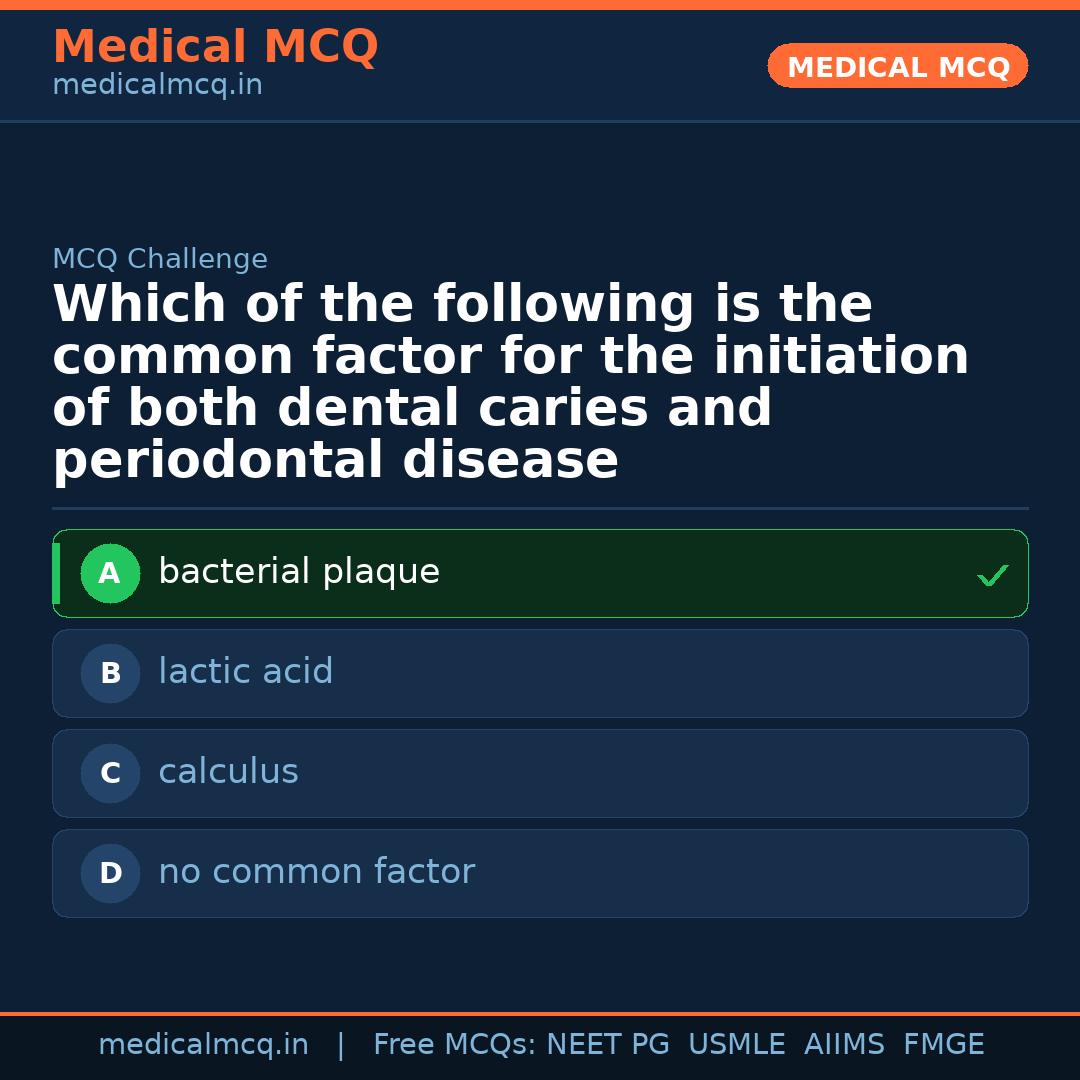Screen dimensions: 1080x1080
Task: Pick the D option circle
Action: point(110,874)
